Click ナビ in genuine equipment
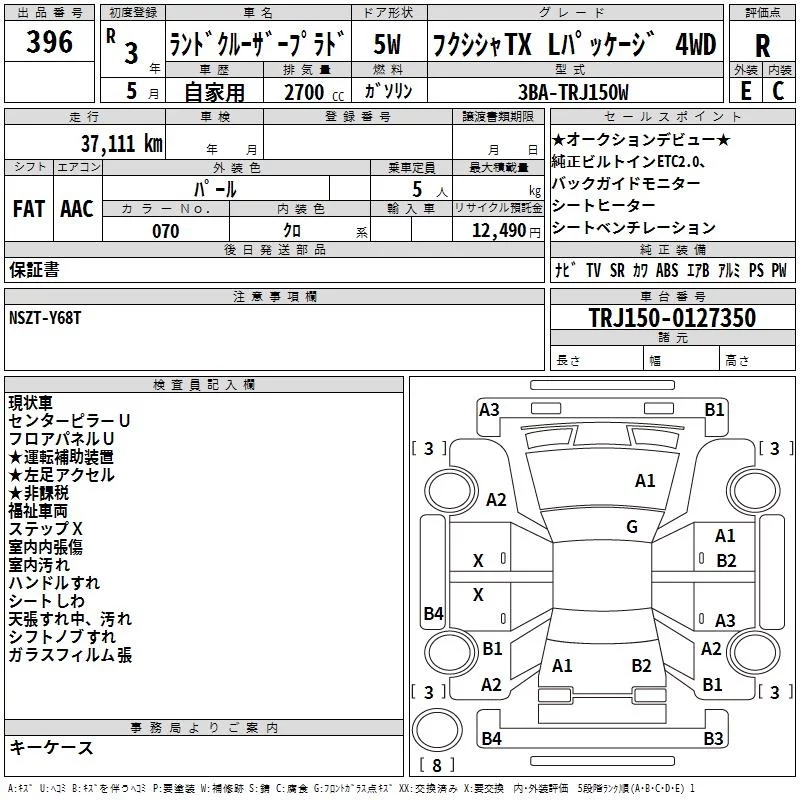Image resolution: width=800 pixels, height=800 pixels. pyautogui.click(x=566, y=270)
